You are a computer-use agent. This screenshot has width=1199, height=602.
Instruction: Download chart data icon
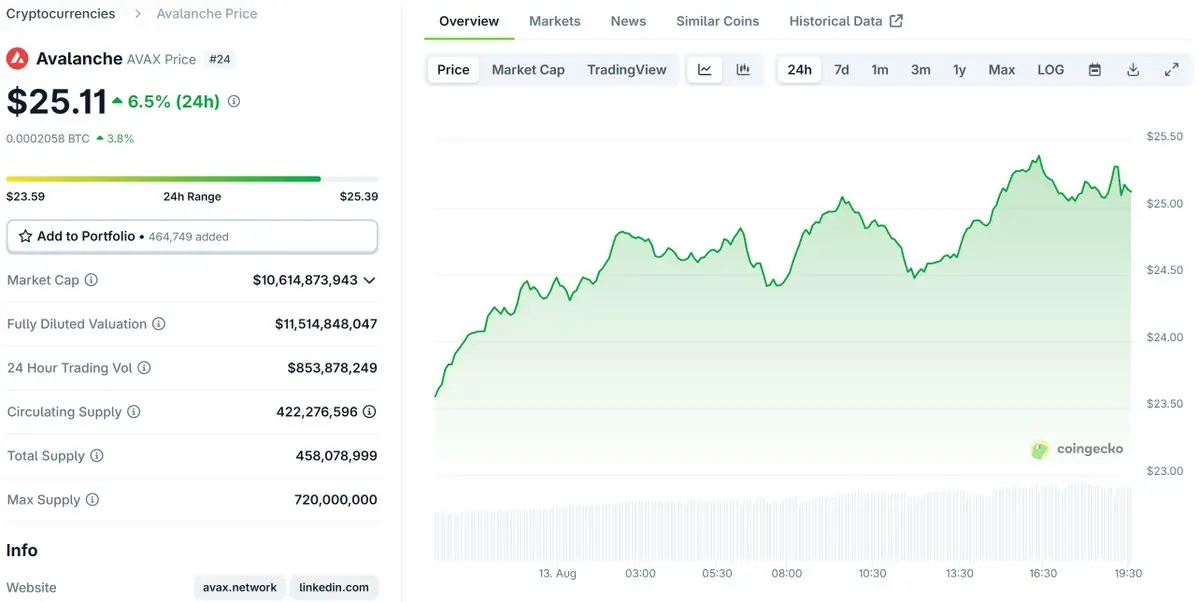pos(1133,70)
